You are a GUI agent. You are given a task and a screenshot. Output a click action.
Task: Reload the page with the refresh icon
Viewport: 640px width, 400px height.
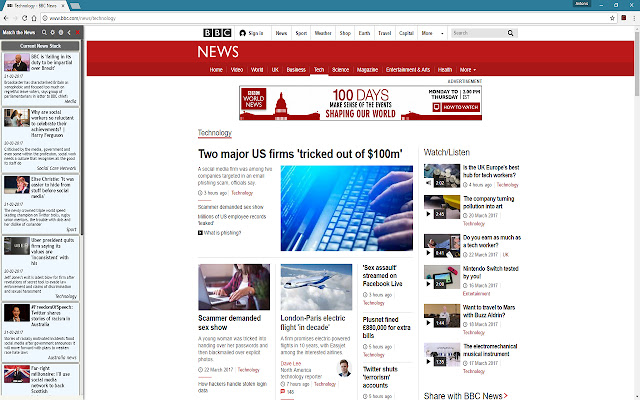tap(24, 18)
